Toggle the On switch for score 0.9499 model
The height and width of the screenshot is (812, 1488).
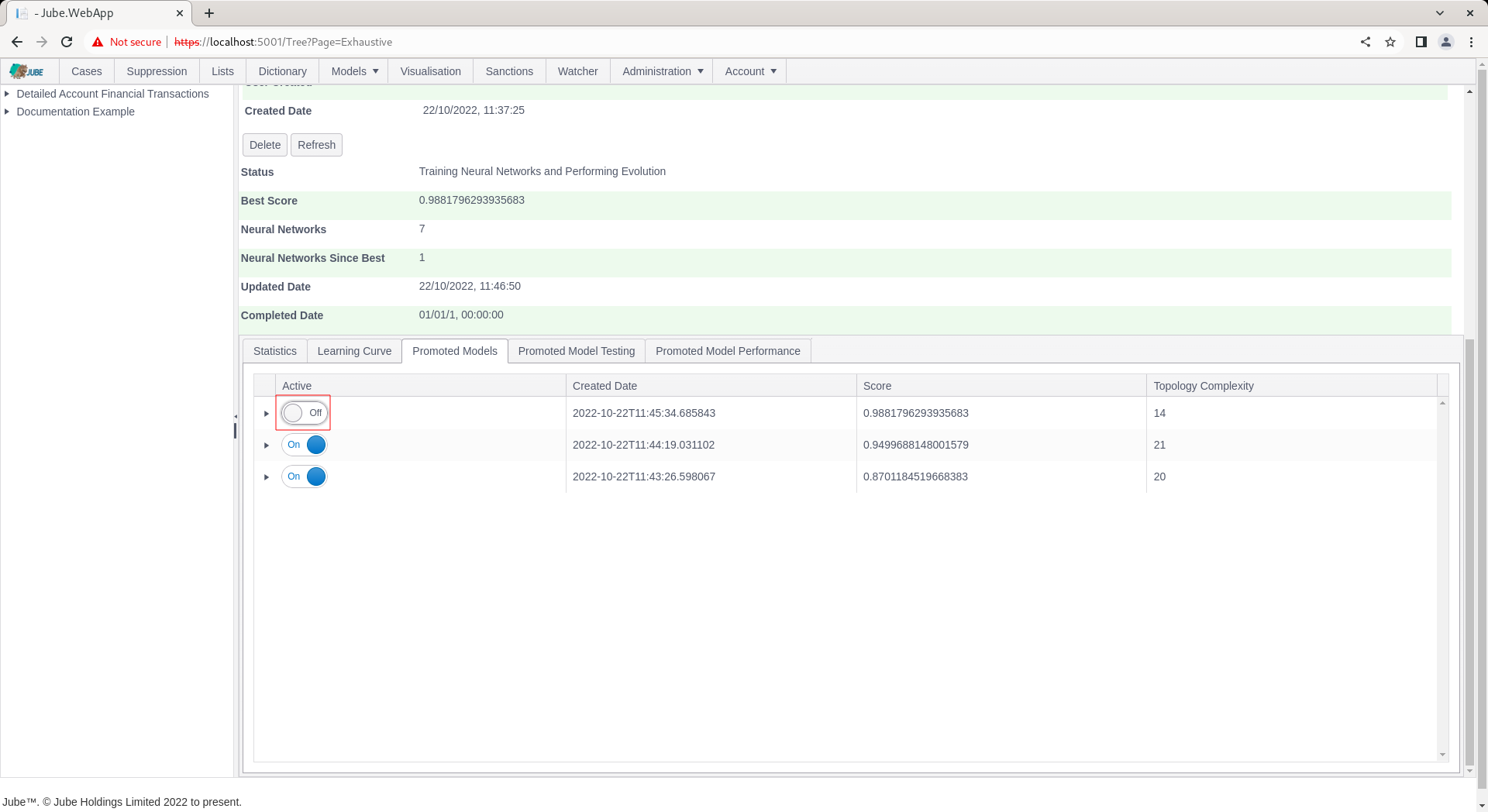(x=304, y=445)
